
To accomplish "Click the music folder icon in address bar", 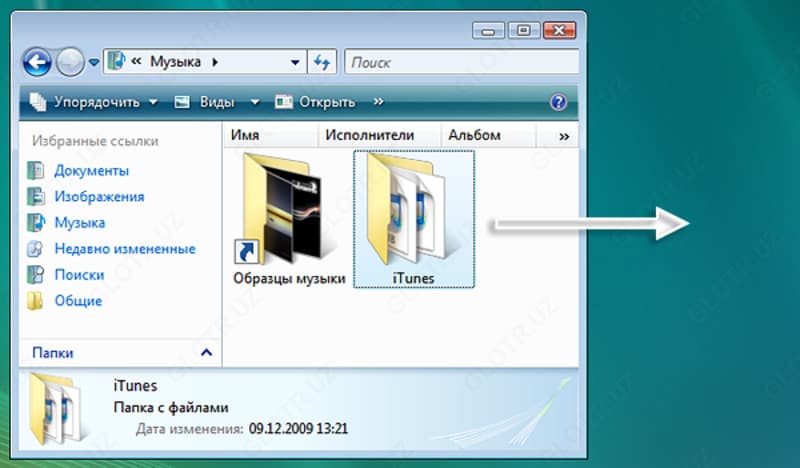I will tap(116, 61).
